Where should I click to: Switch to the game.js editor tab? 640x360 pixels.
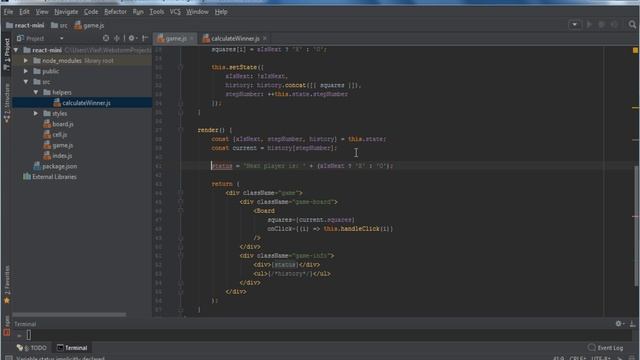176,38
